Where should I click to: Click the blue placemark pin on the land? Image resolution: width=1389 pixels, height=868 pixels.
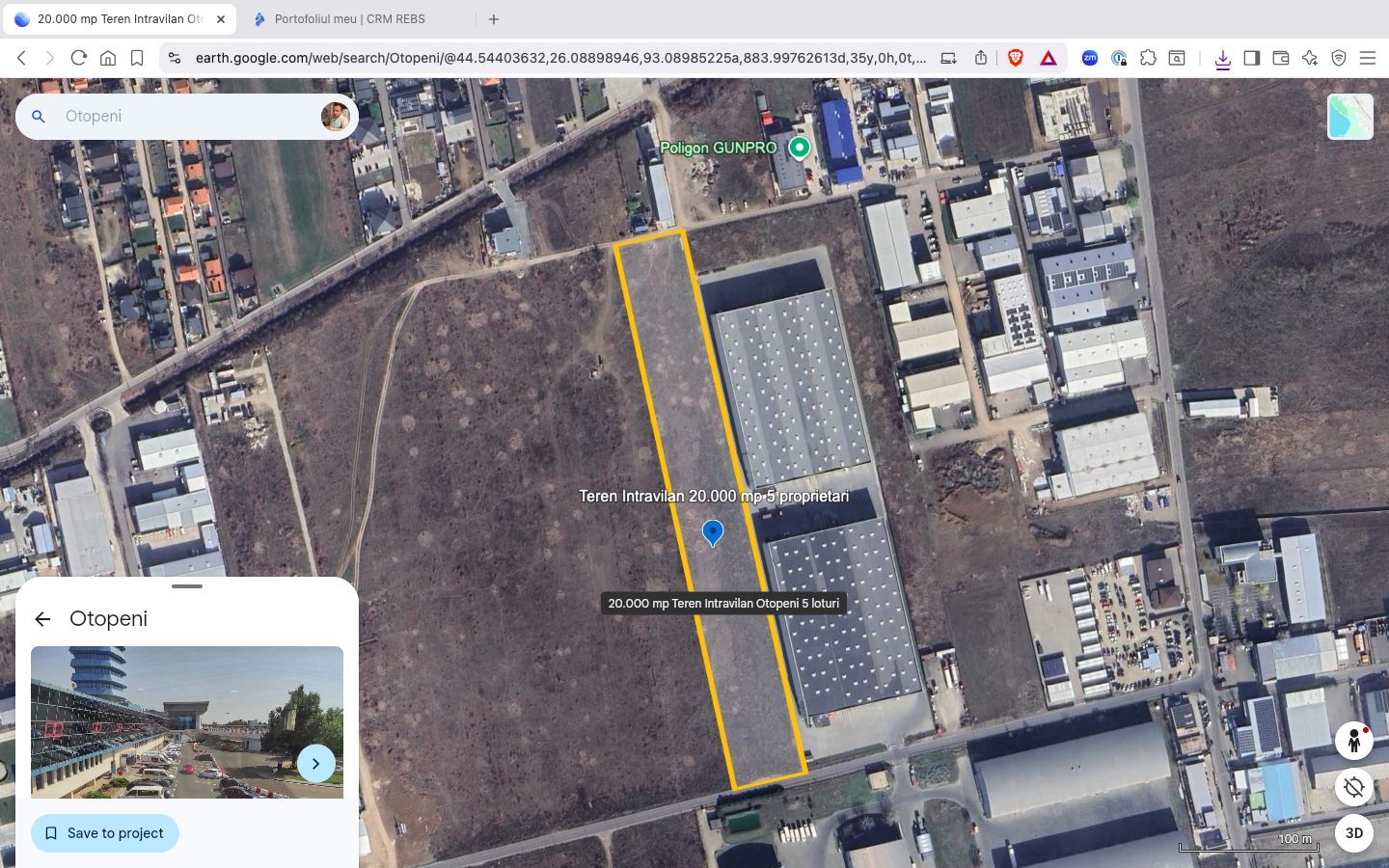click(x=713, y=532)
